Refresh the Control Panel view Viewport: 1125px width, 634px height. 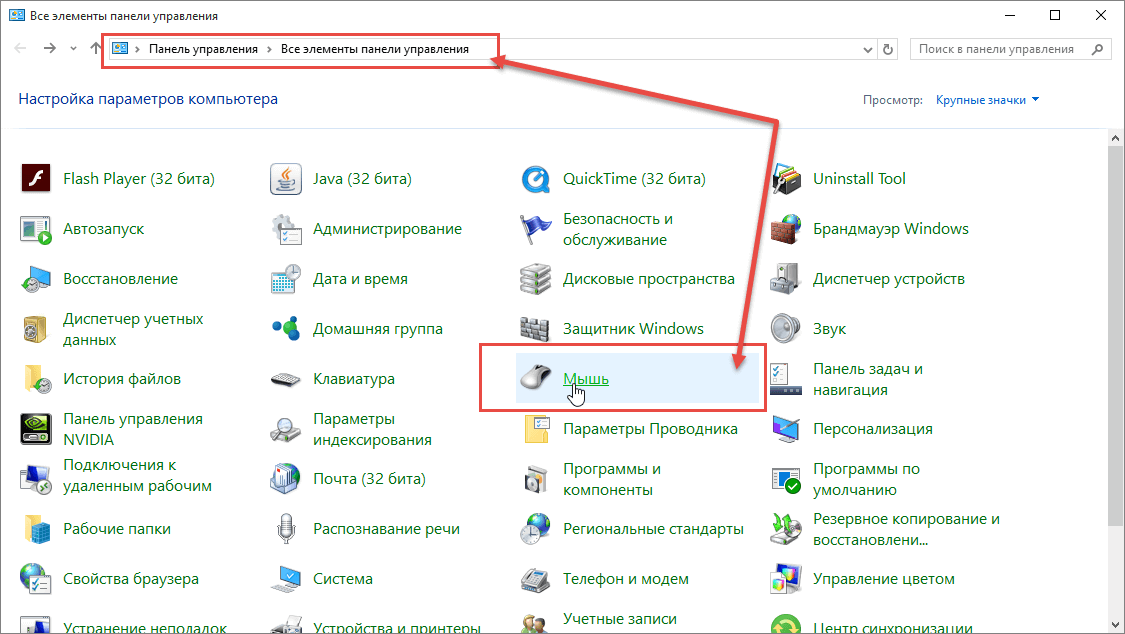(x=888, y=49)
